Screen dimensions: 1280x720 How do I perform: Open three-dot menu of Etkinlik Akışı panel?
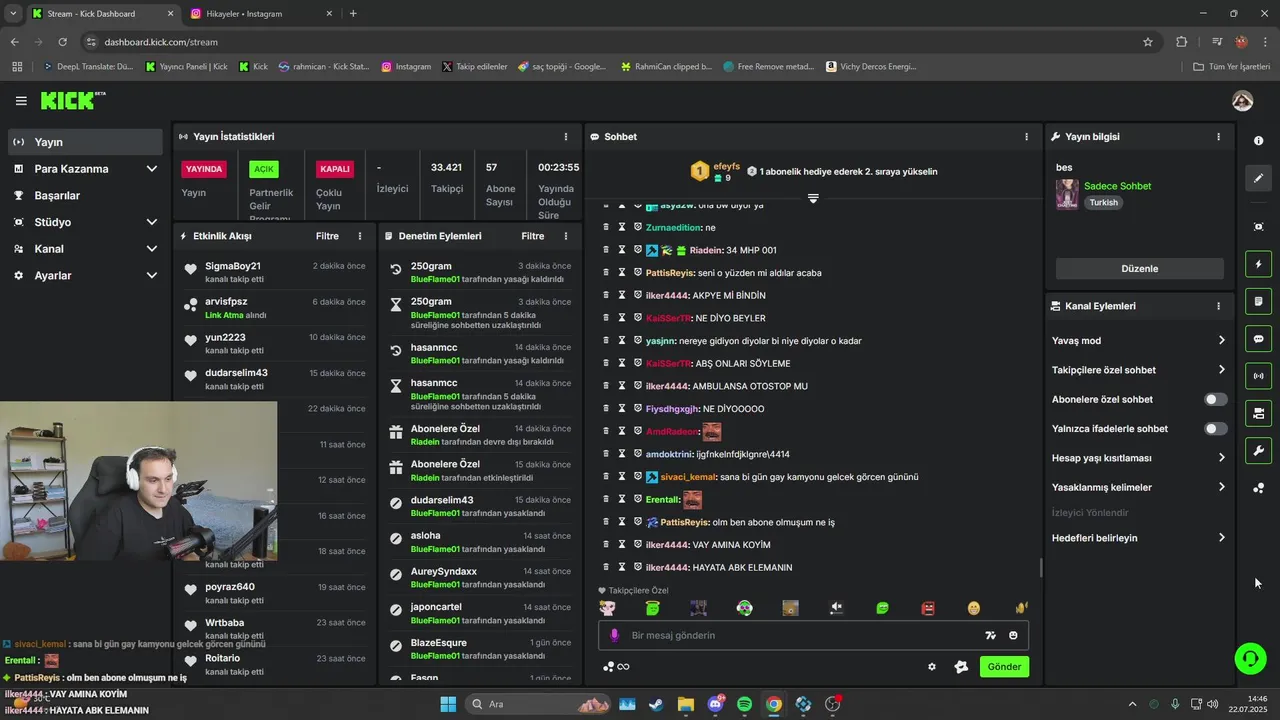tap(360, 236)
